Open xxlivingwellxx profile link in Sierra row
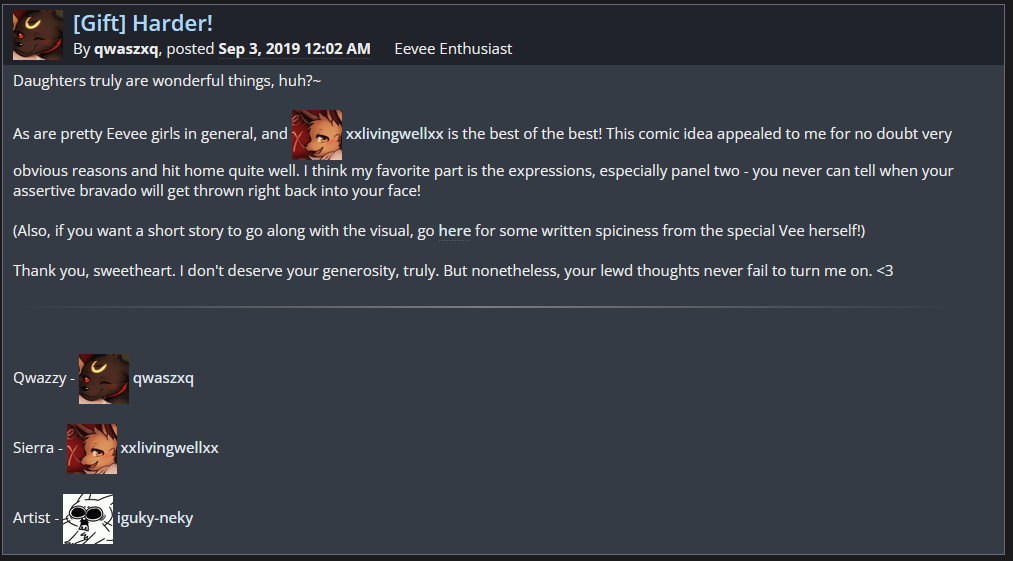 click(x=169, y=448)
